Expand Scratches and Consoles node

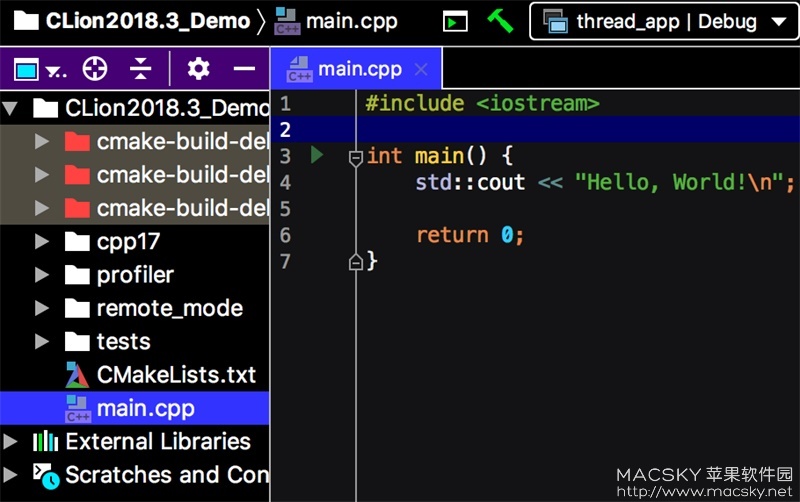[10, 474]
